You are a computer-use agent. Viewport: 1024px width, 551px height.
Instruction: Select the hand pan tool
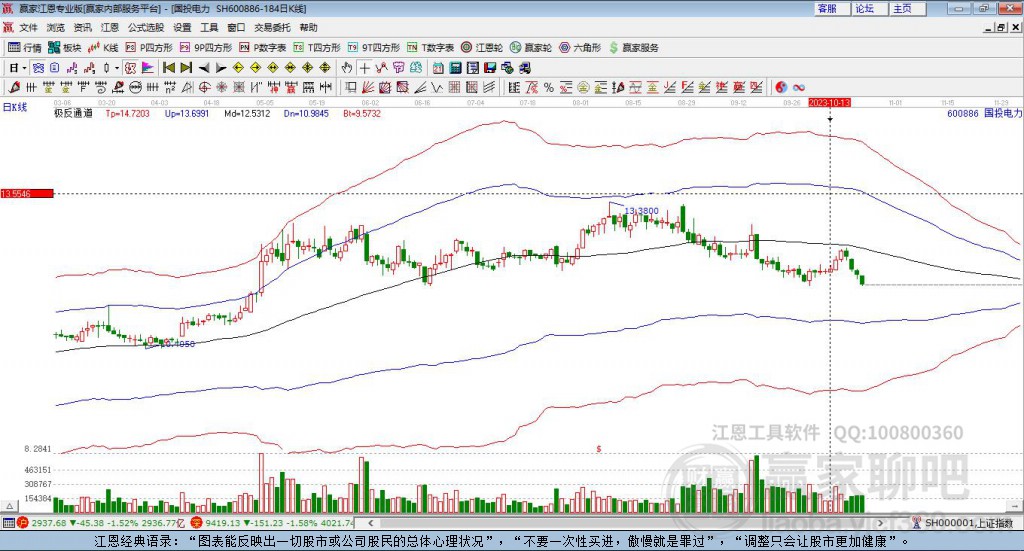[x=347, y=68]
